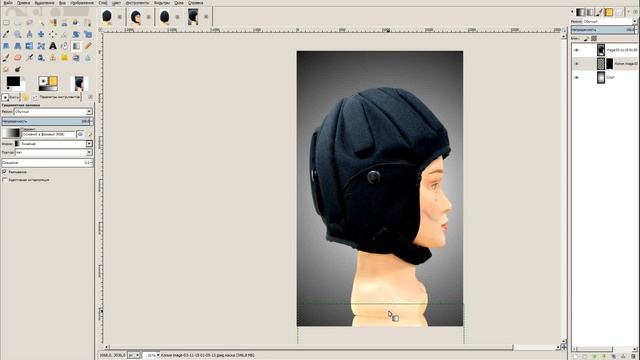The height and width of the screenshot is (360, 640).
Task: Open the units dropdown in status bar
Action: click(134, 356)
